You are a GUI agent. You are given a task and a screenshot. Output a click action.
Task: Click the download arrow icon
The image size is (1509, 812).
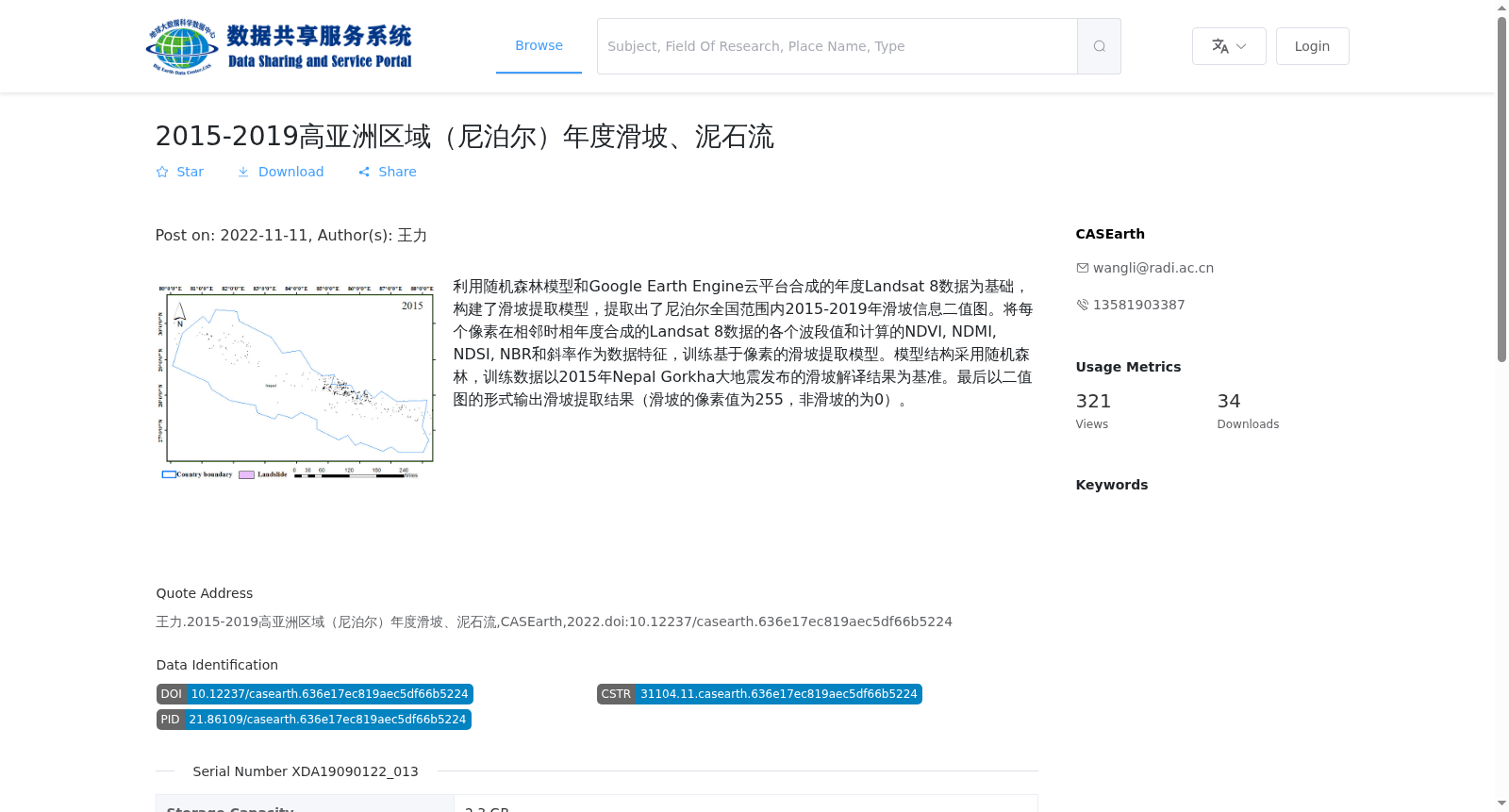[243, 172]
